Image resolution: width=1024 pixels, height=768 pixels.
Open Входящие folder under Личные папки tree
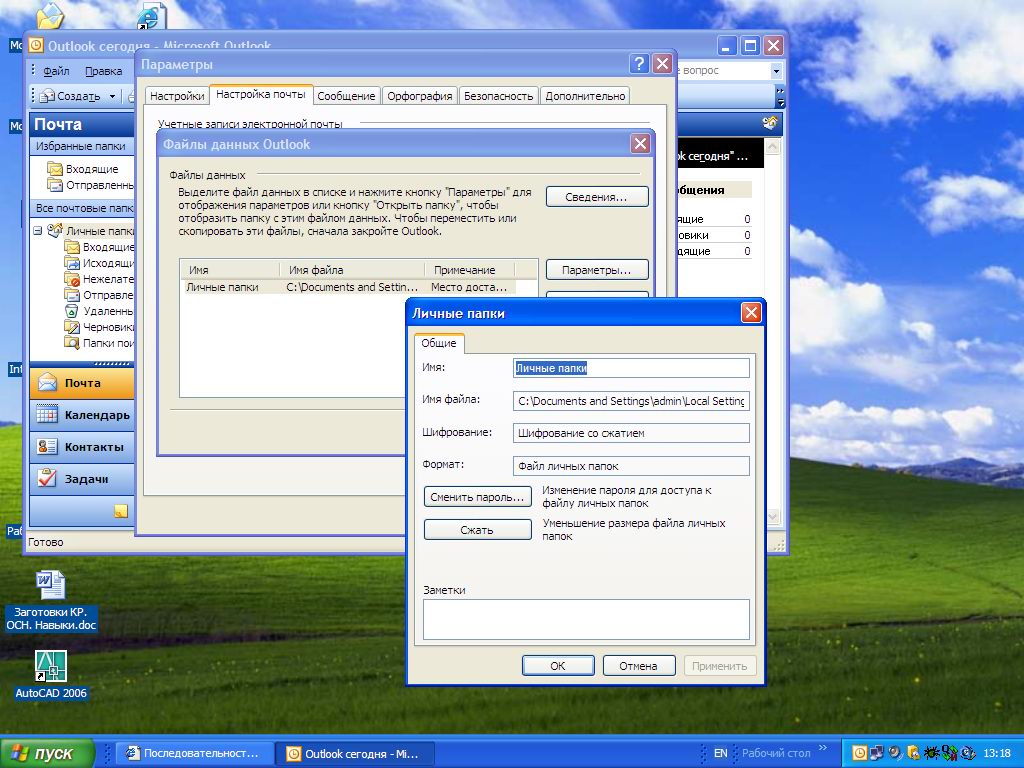(72, 247)
